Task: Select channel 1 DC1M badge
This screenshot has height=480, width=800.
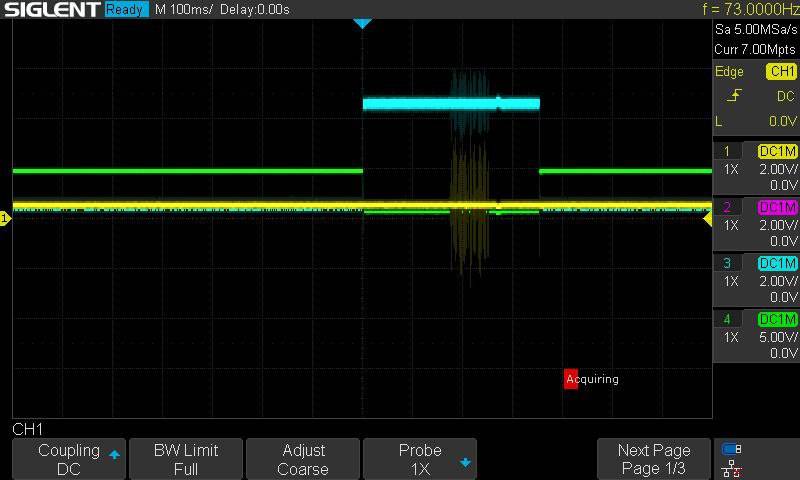Action: 778,151
